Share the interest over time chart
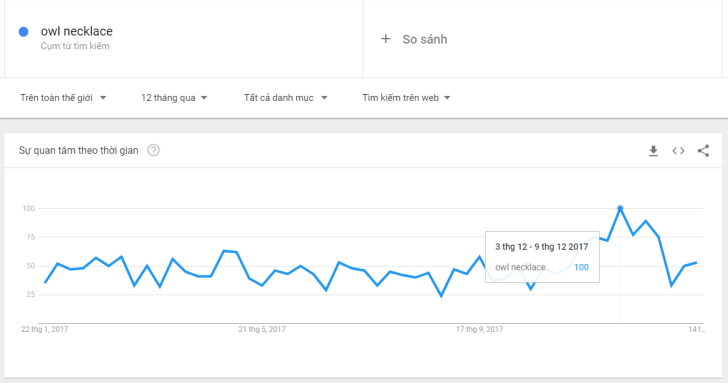The image size is (728, 383). (703, 151)
